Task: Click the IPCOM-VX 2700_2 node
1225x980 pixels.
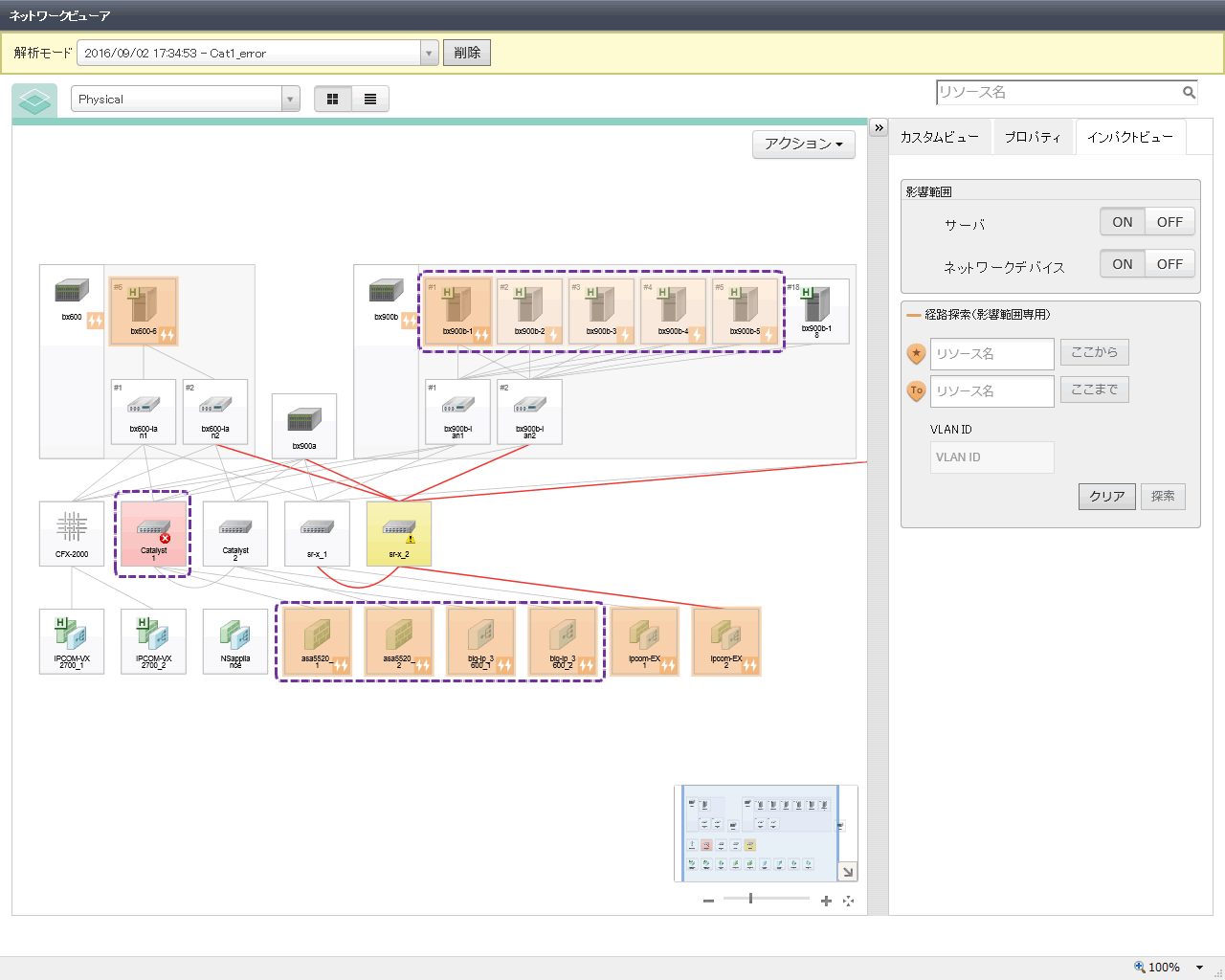Action: [153, 641]
